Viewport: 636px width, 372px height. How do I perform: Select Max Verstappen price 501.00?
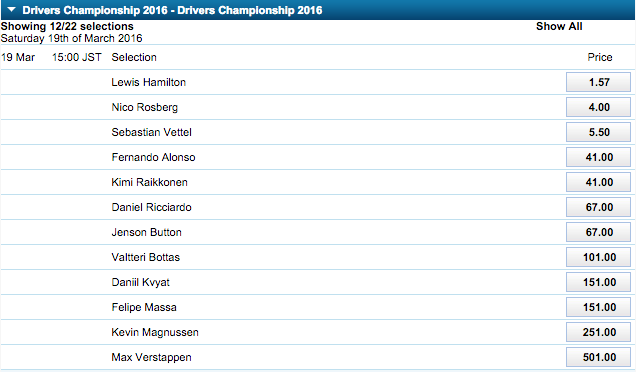[x=598, y=357]
